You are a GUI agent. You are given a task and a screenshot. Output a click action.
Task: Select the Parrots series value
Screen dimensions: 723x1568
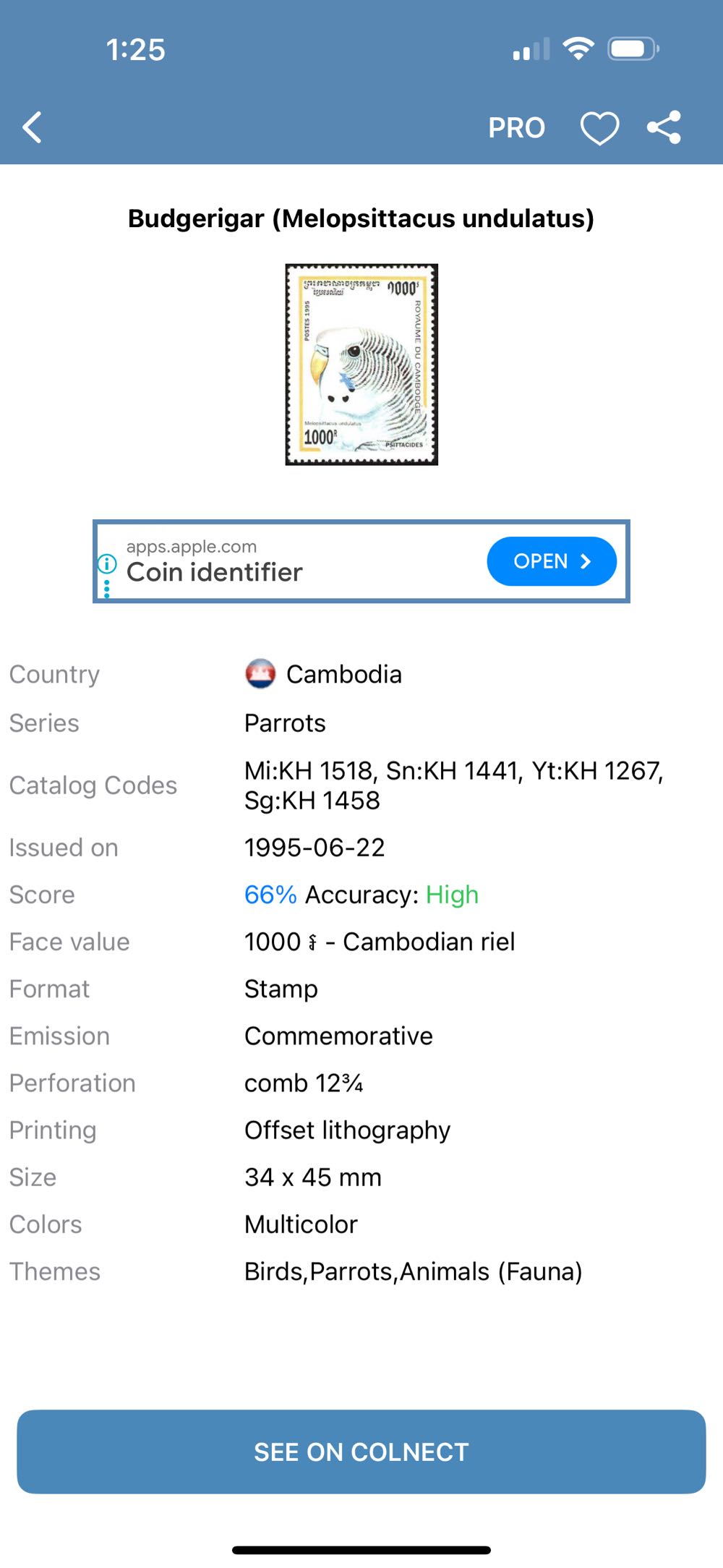(x=285, y=723)
